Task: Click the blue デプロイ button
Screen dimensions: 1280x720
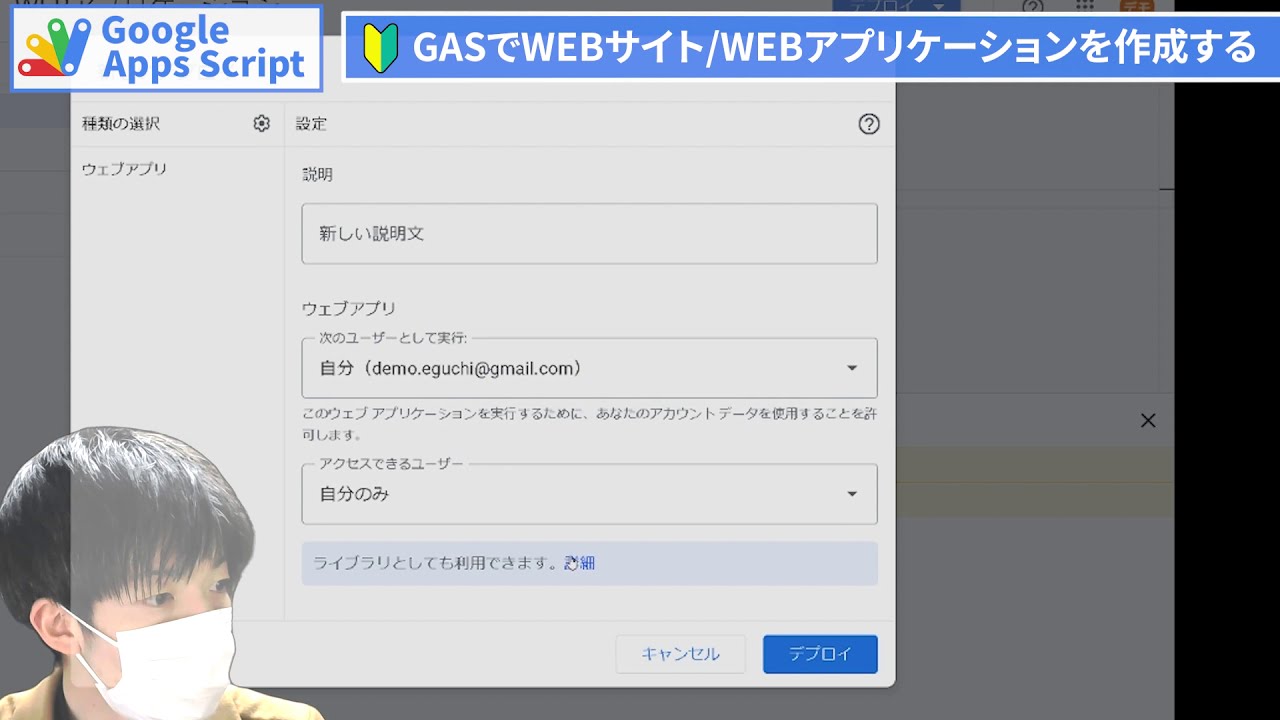Action: coord(820,654)
